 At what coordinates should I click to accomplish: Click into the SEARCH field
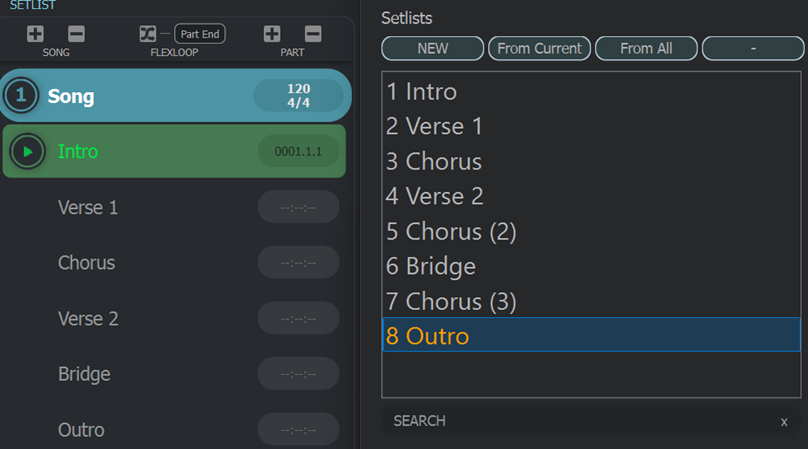(x=570, y=421)
